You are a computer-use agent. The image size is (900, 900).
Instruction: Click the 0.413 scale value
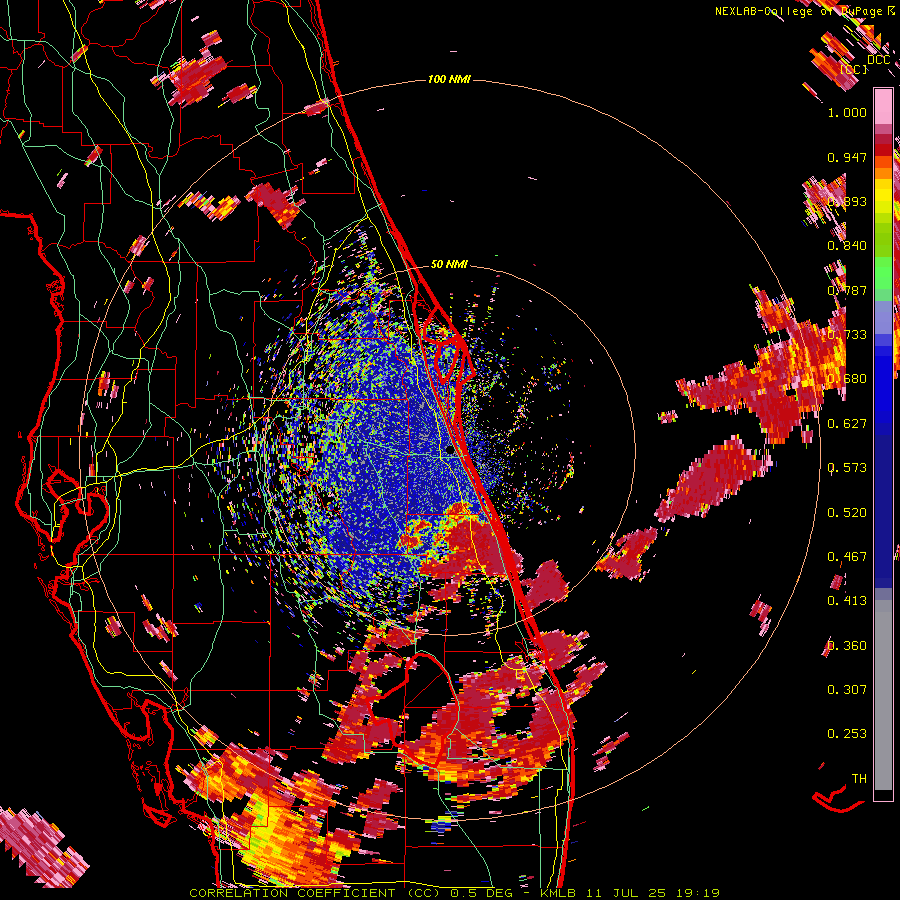847,600
